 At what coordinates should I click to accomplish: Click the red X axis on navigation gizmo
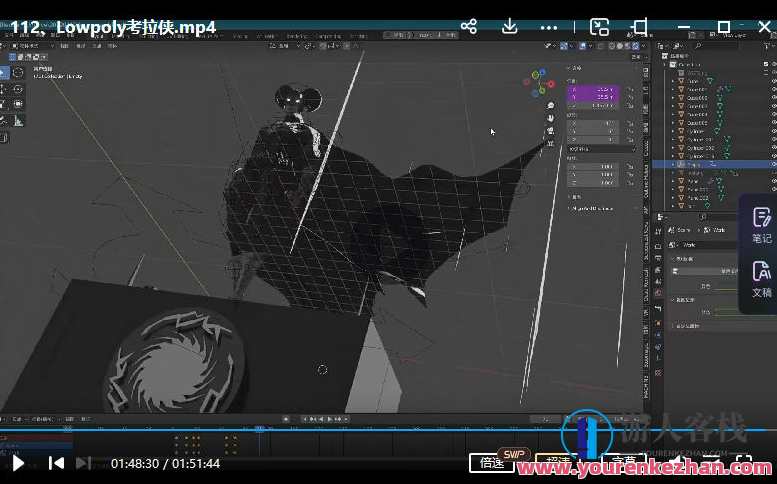[x=551, y=84]
